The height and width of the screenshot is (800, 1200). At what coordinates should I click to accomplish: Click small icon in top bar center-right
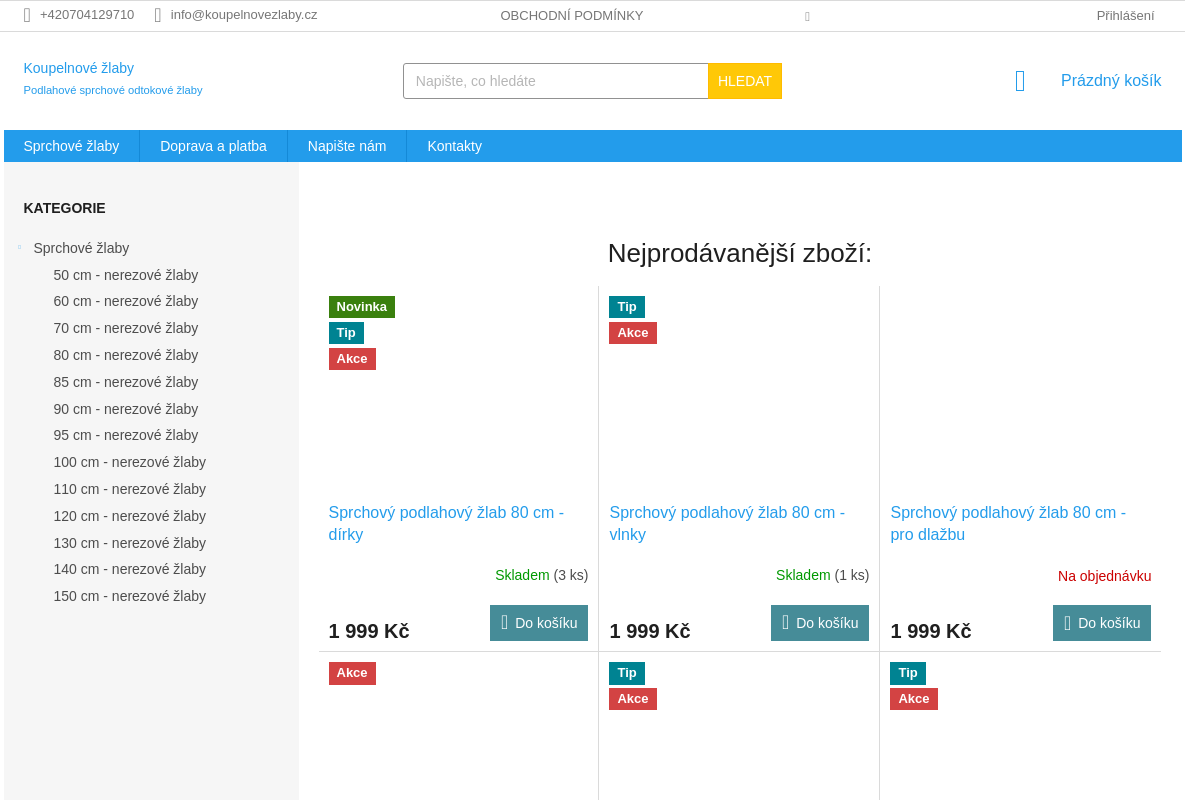(x=807, y=16)
